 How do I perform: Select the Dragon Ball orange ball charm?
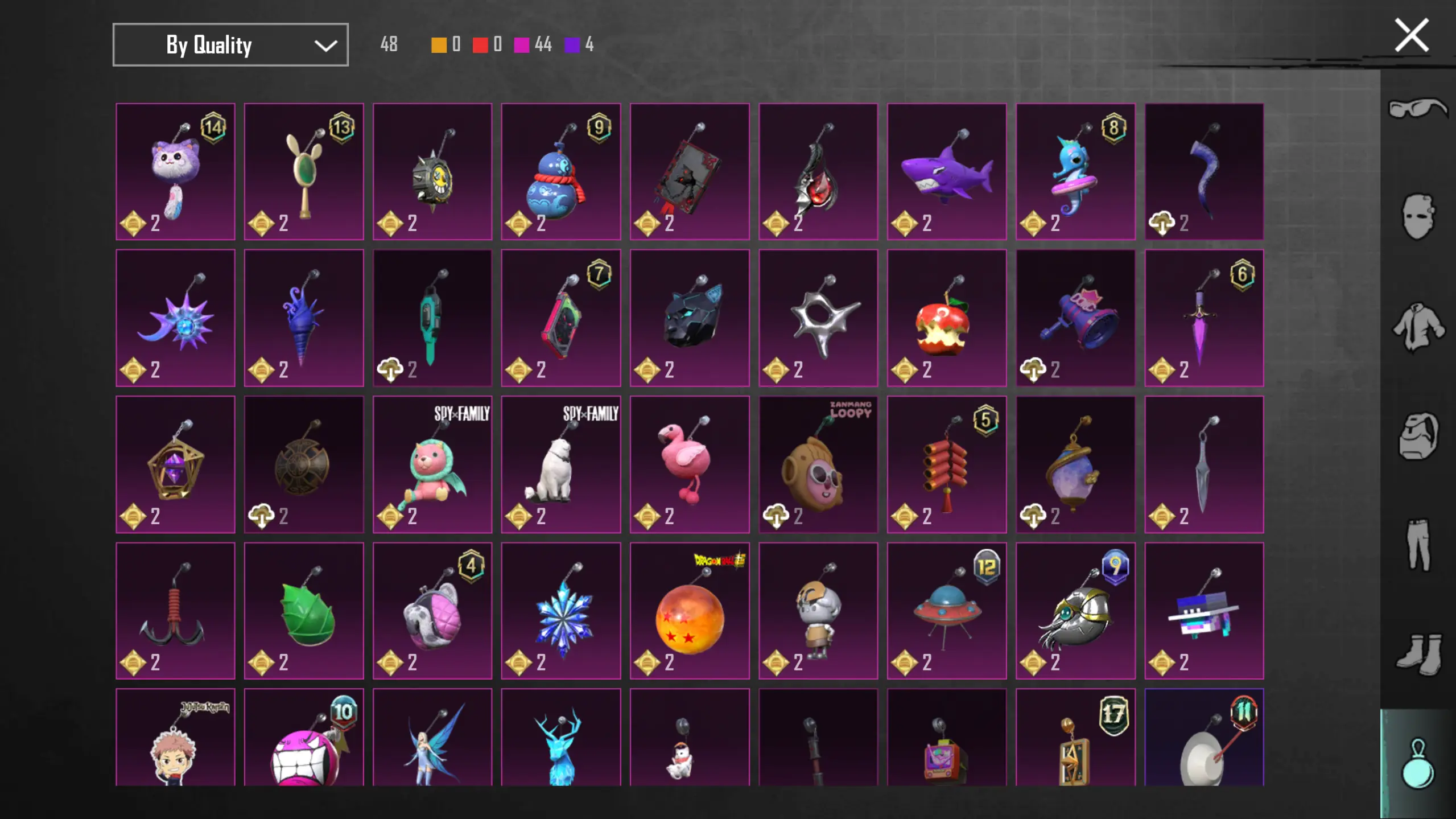(689, 611)
